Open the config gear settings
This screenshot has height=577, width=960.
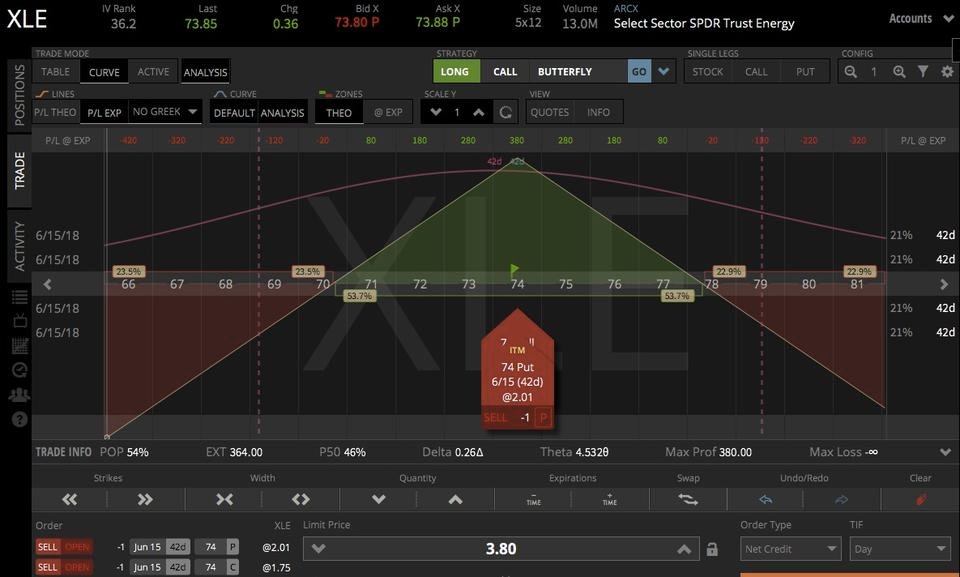pyautogui.click(x=947, y=72)
